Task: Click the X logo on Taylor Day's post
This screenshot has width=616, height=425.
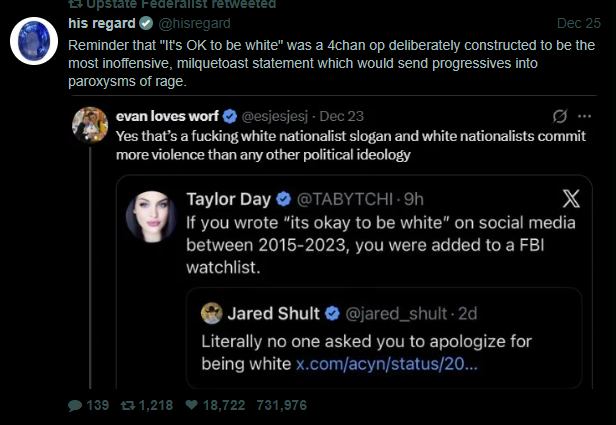Action: pos(571,198)
